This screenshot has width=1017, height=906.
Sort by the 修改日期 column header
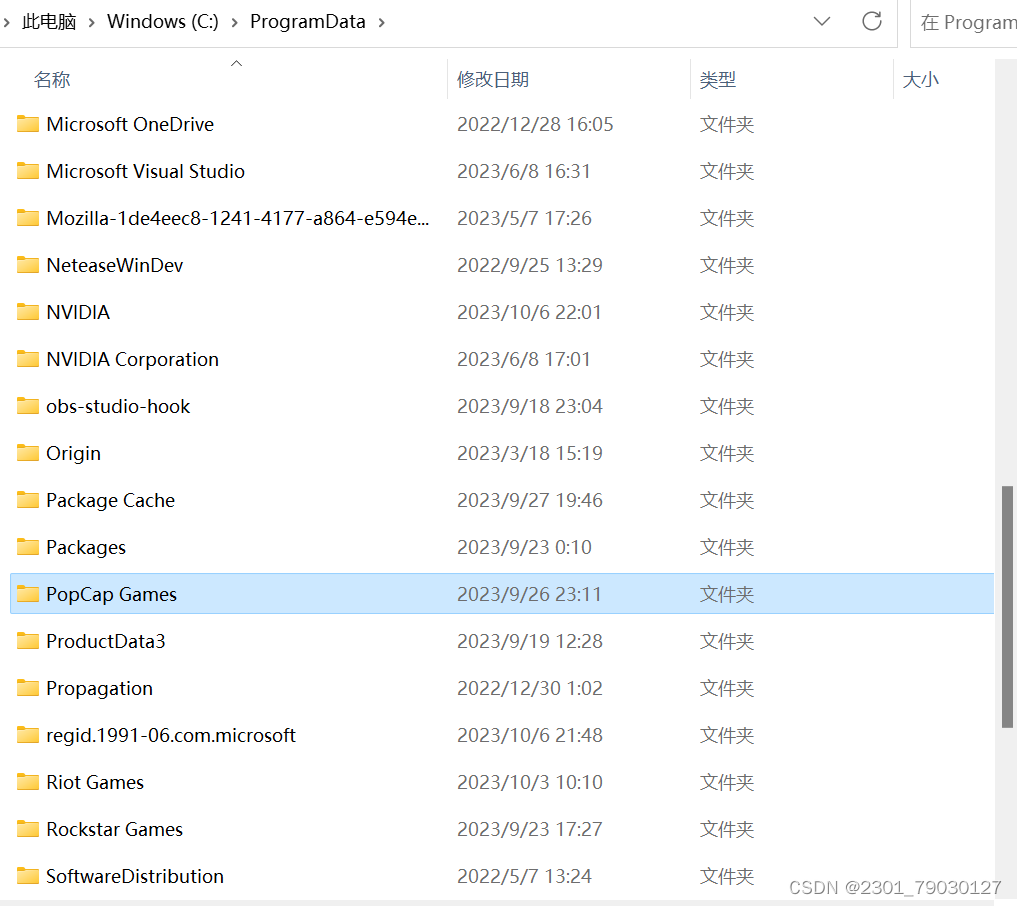493,80
